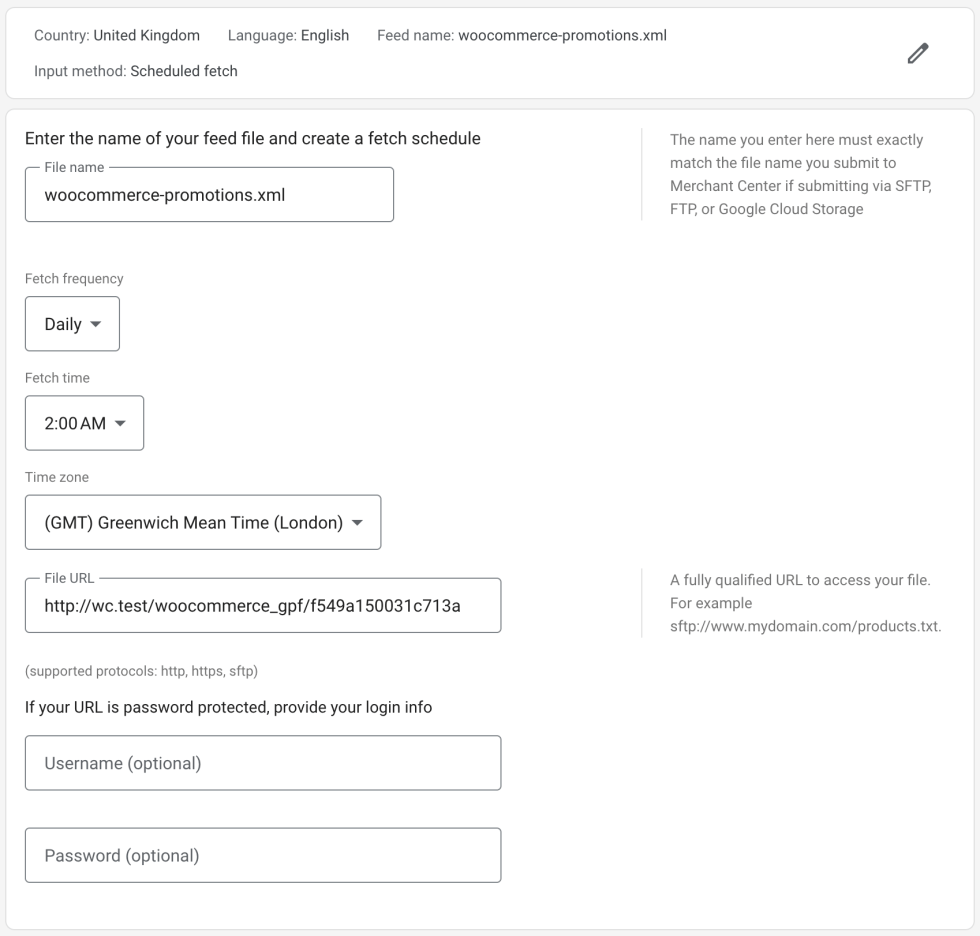The width and height of the screenshot is (980, 936).
Task: Expand the Greenwich Mean Time zone dropdown
Action: coord(203,522)
